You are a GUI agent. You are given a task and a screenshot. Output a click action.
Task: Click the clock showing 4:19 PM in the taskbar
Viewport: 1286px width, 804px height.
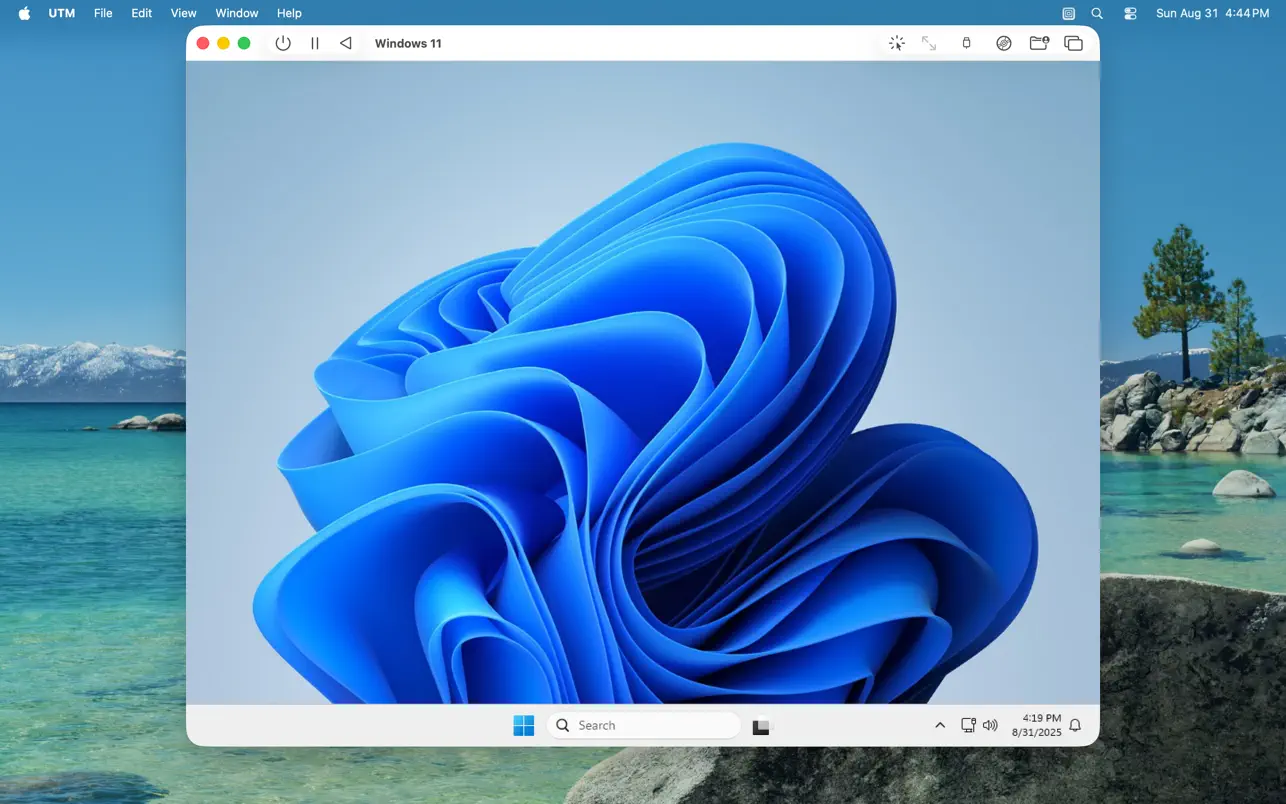point(1040,725)
